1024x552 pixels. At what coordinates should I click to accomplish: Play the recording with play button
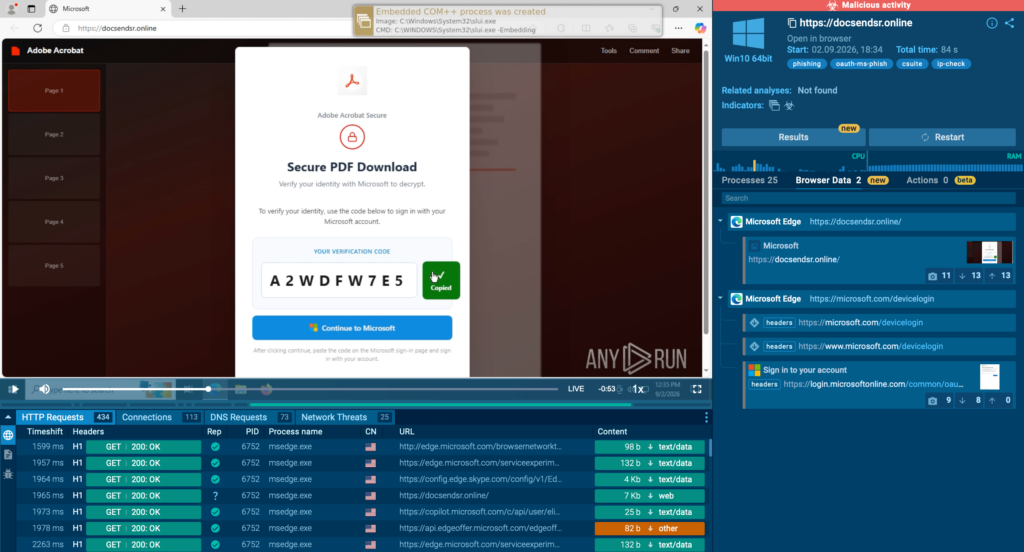point(13,389)
